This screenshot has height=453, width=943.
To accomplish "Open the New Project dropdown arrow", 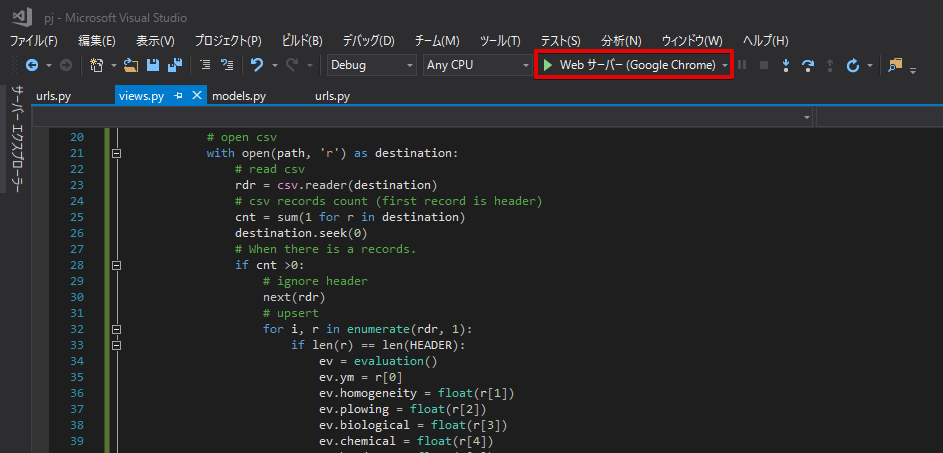I will click(x=114, y=65).
